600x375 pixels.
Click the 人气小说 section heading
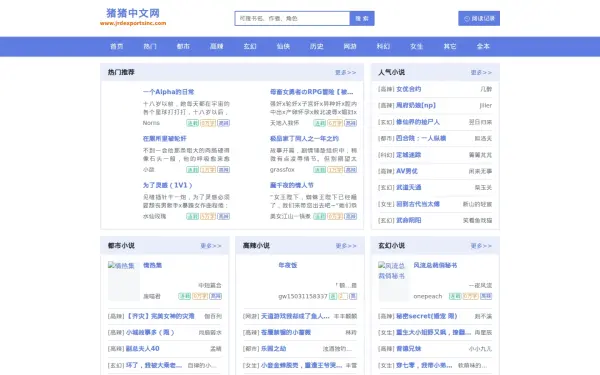[391, 72]
